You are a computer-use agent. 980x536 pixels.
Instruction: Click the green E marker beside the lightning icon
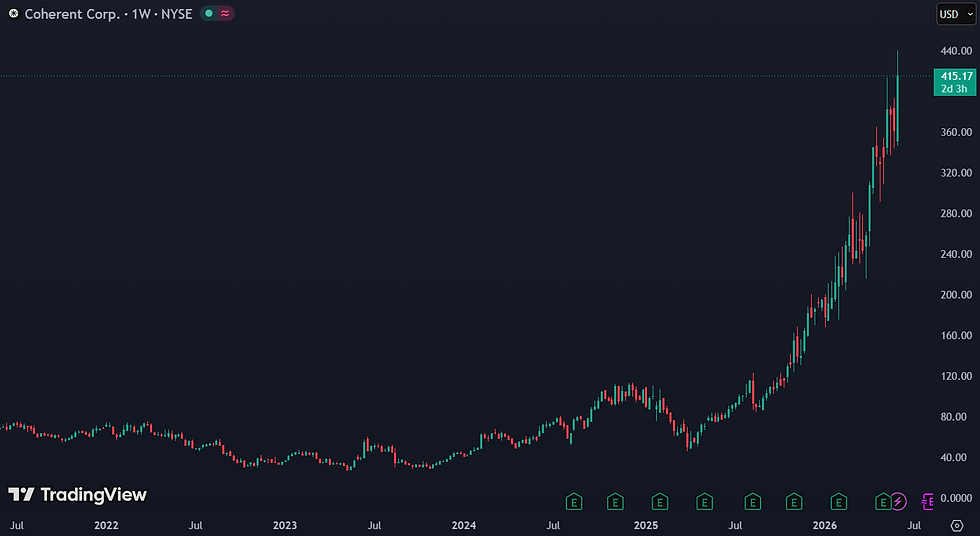882,502
